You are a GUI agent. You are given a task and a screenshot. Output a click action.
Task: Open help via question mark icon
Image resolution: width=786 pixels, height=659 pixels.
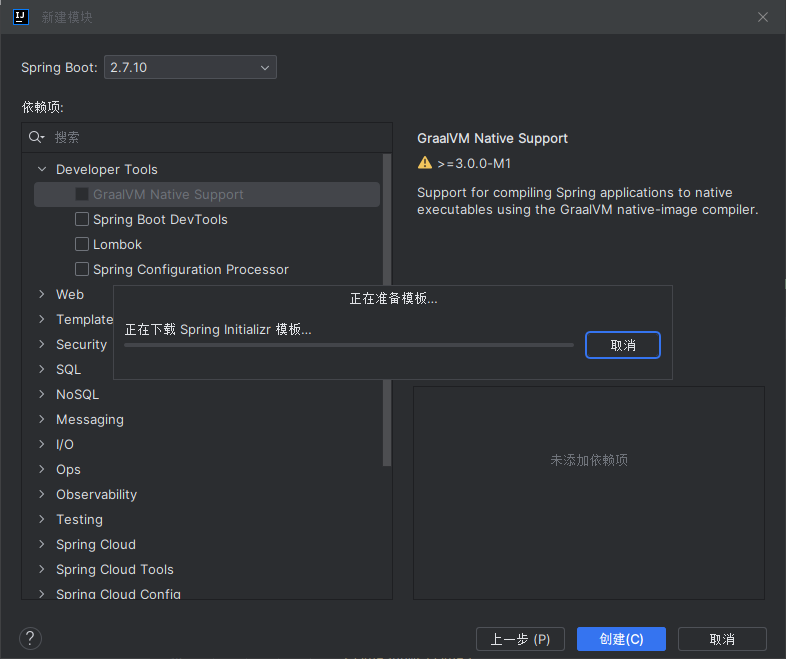pos(30,638)
